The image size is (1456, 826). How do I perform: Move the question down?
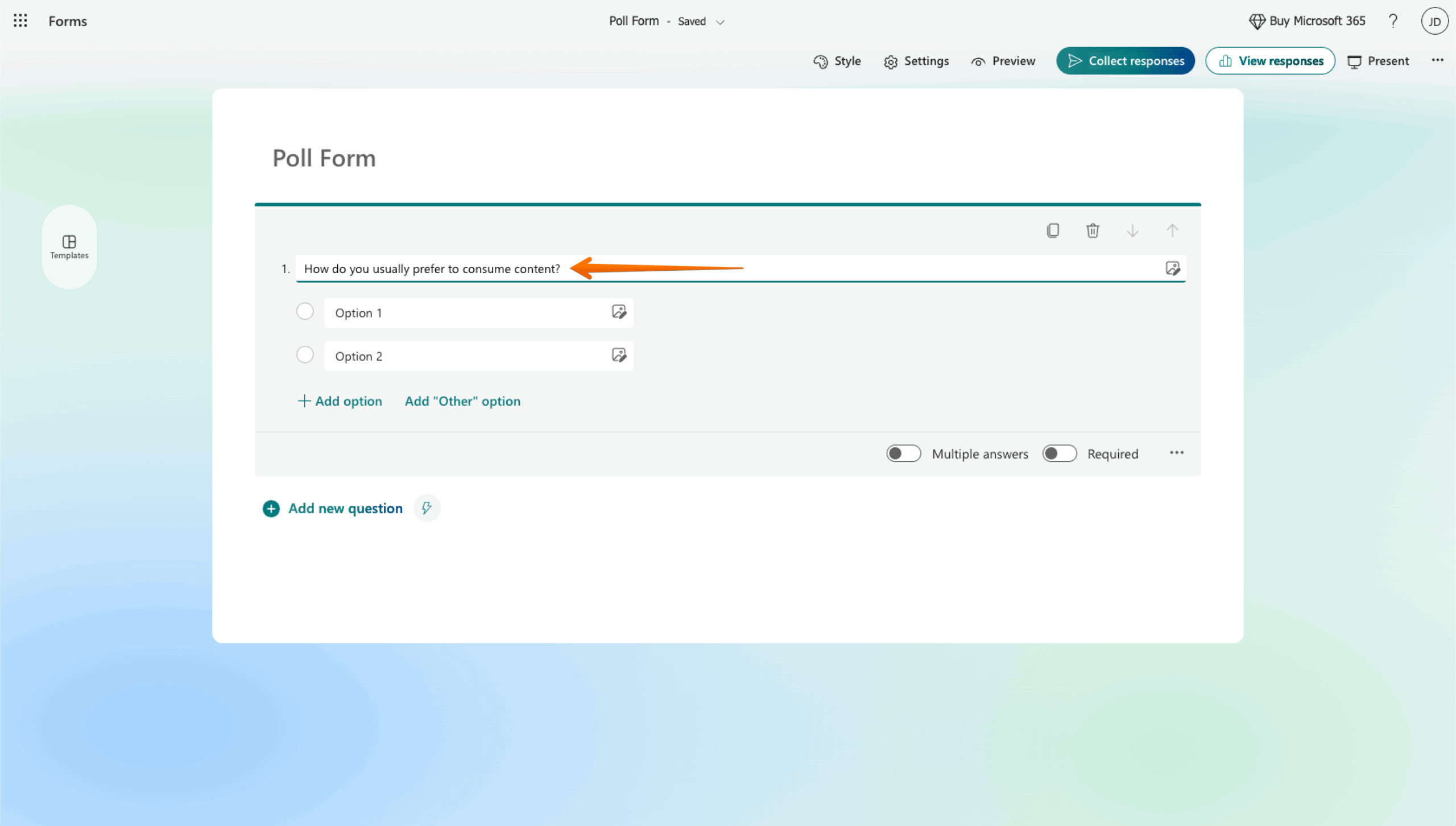1132,230
